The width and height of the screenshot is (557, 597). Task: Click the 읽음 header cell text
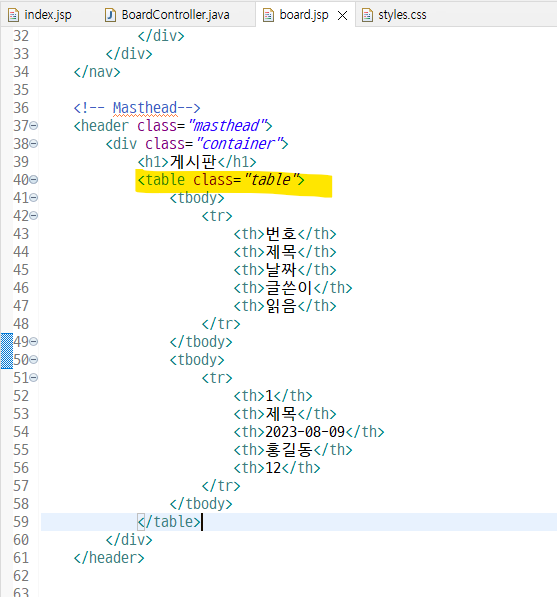tap(281, 306)
